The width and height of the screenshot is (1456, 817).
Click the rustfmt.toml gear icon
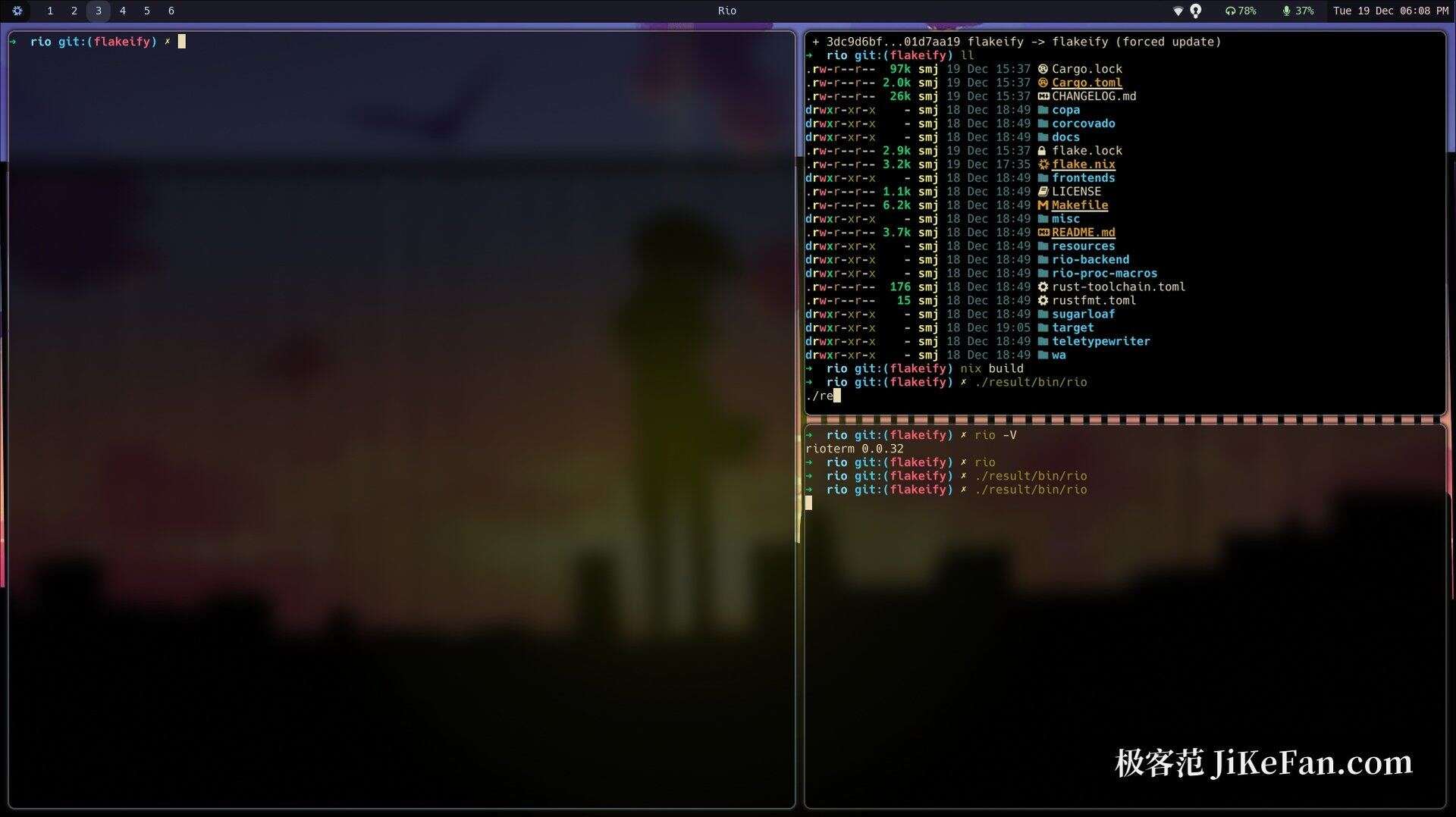pyautogui.click(x=1043, y=301)
